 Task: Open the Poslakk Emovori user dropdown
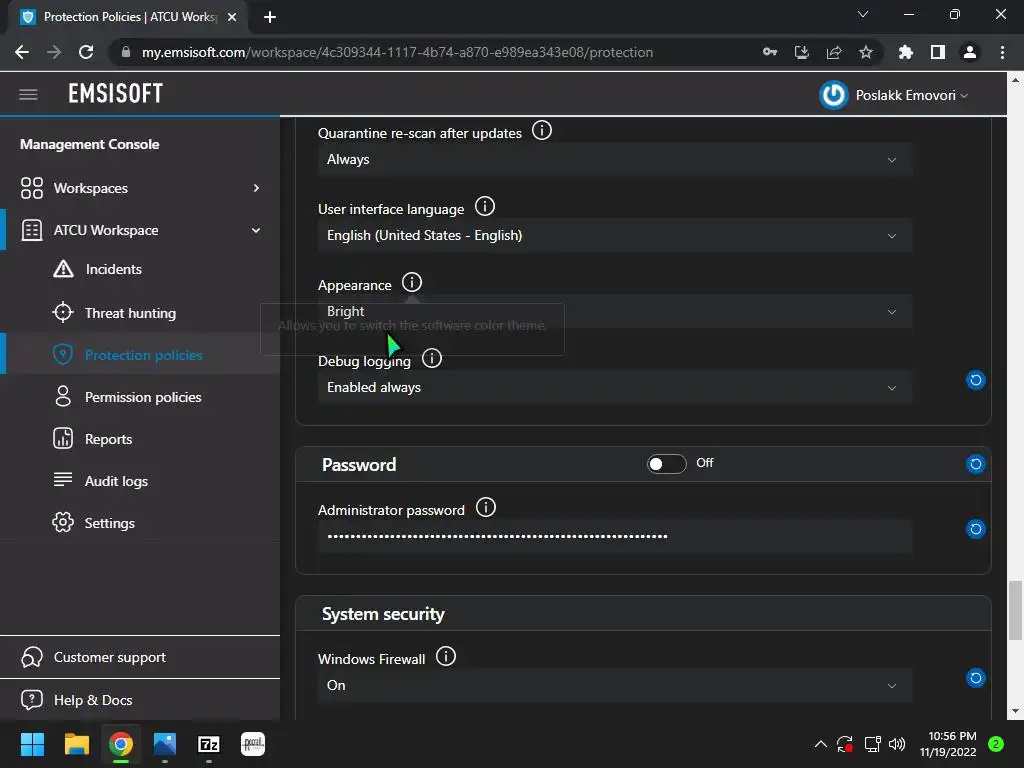(x=912, y=95)
